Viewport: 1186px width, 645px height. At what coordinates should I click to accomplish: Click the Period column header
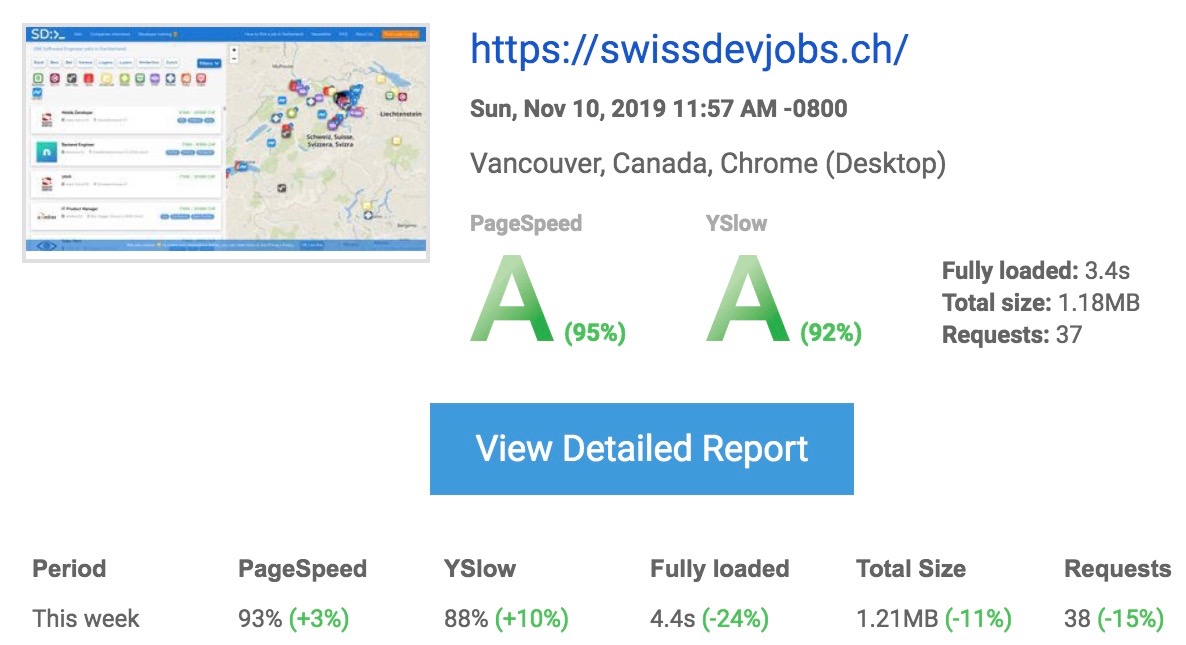point(69,569)
